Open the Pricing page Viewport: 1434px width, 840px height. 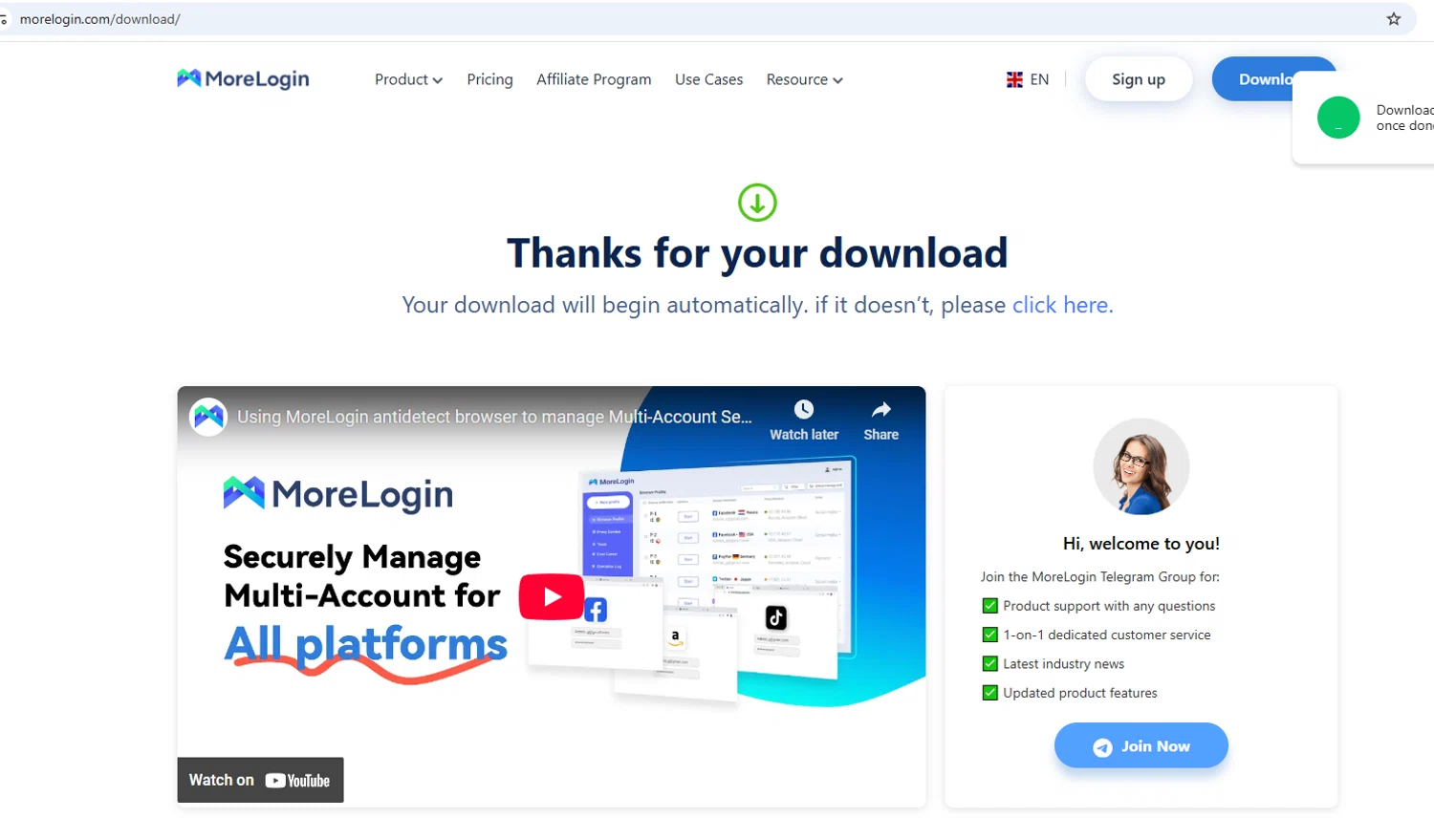(489, 79)
